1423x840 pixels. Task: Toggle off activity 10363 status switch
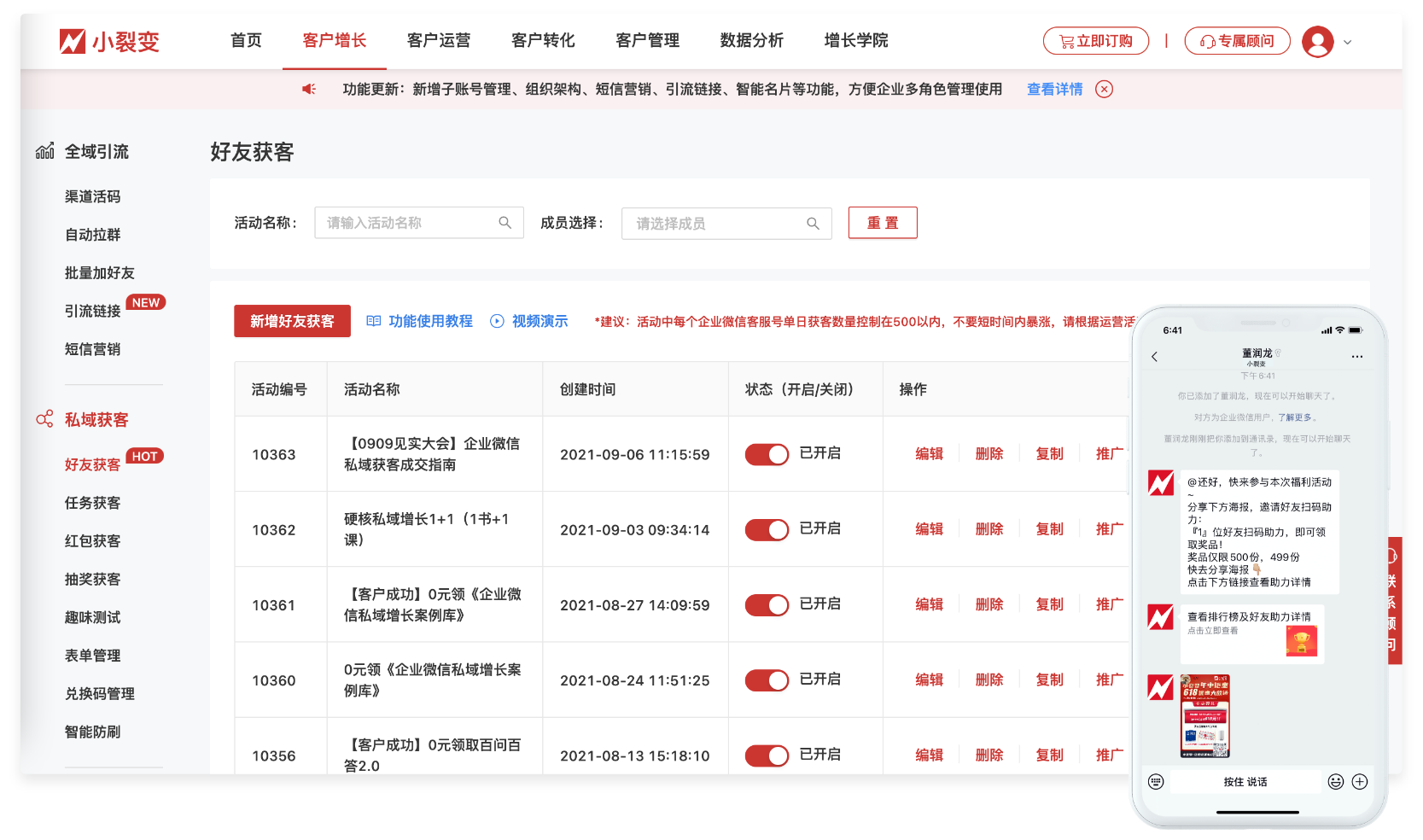pos(767,454)
